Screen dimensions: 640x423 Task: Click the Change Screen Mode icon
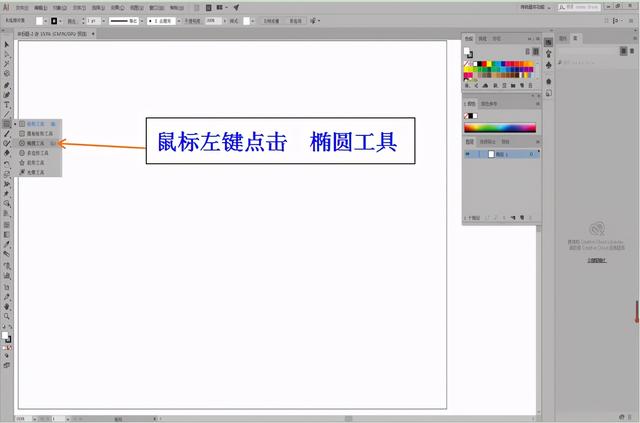[7, 365]
